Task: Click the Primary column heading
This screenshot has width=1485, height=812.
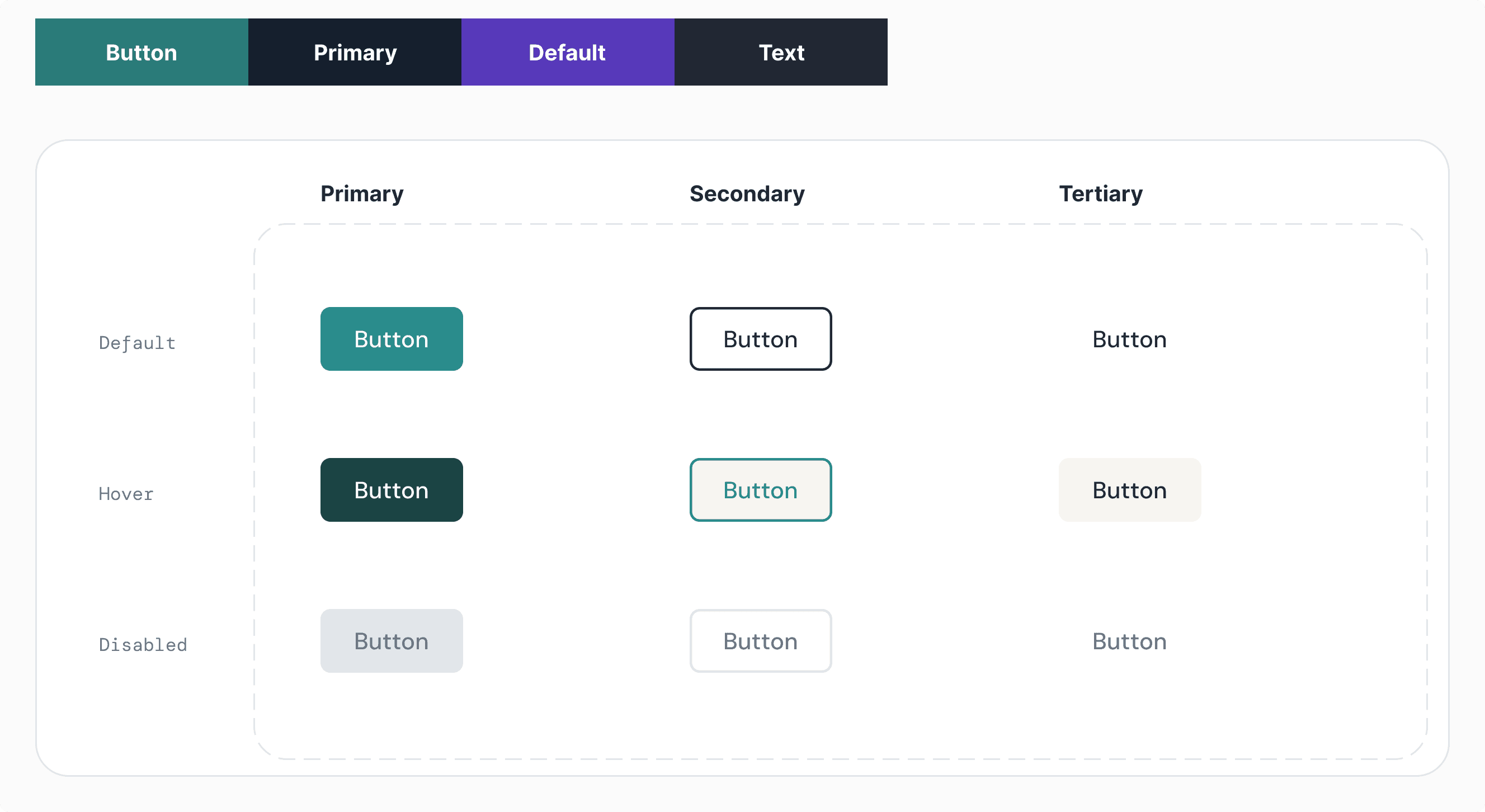Action: pos(362,193)
